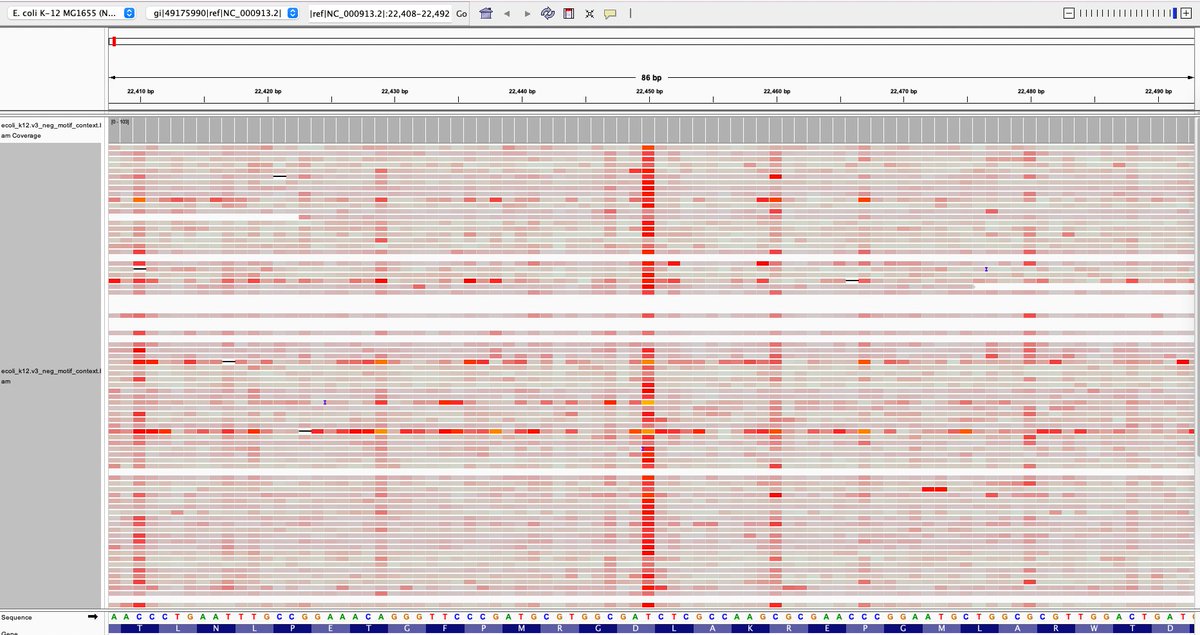The image size is (1200, 635).
Task: Select the Sequence track label
Action: click(17, 618)
